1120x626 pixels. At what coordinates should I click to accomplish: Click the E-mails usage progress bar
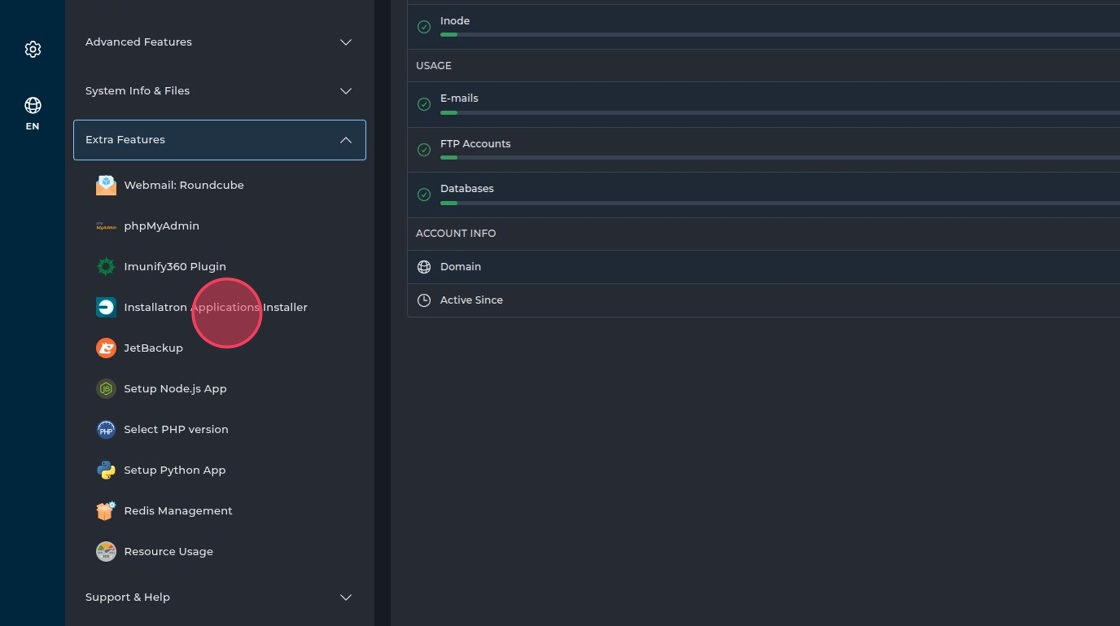(x=780, y=113)
